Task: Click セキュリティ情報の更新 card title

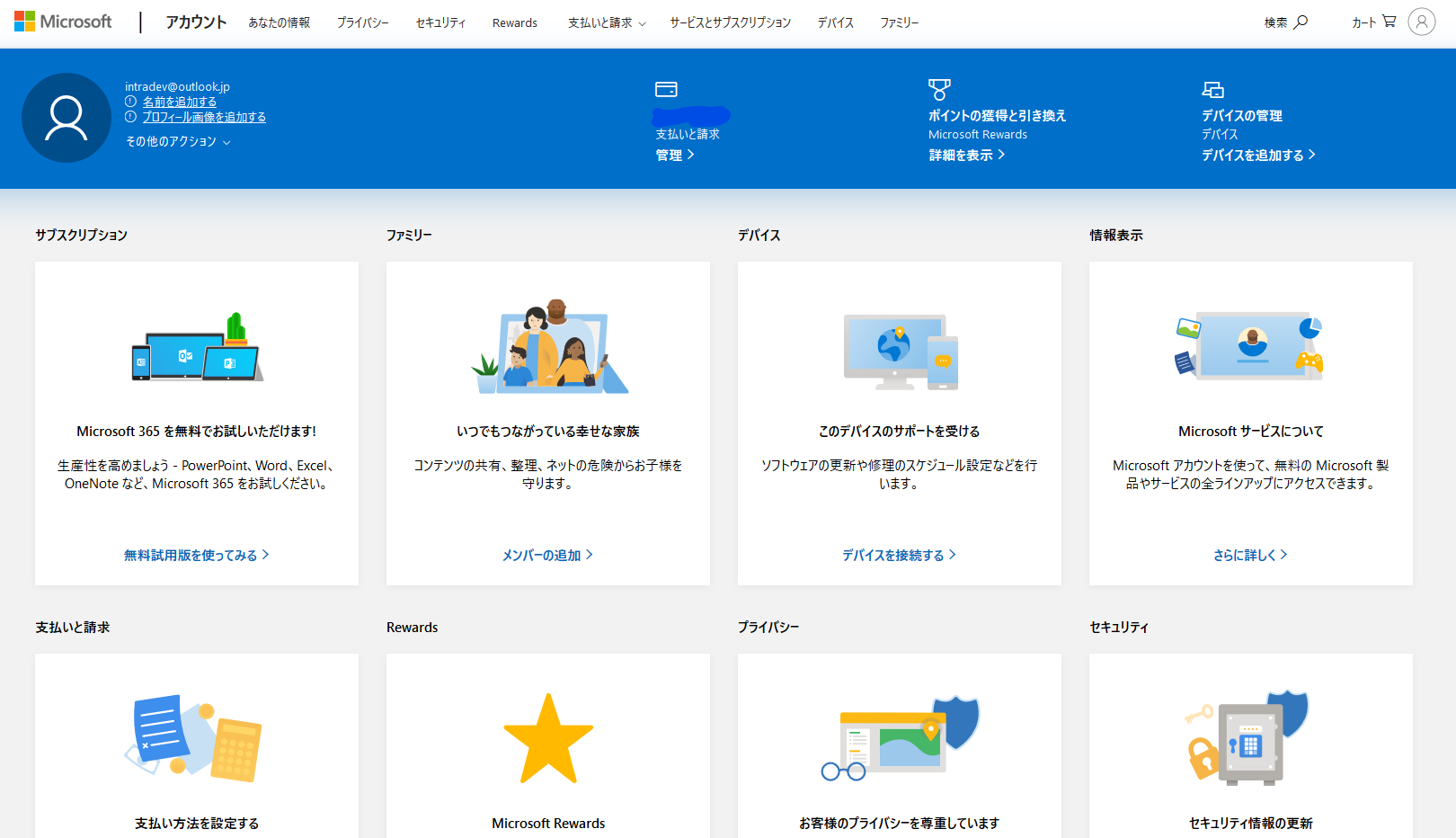Action: coord(1251,824)
